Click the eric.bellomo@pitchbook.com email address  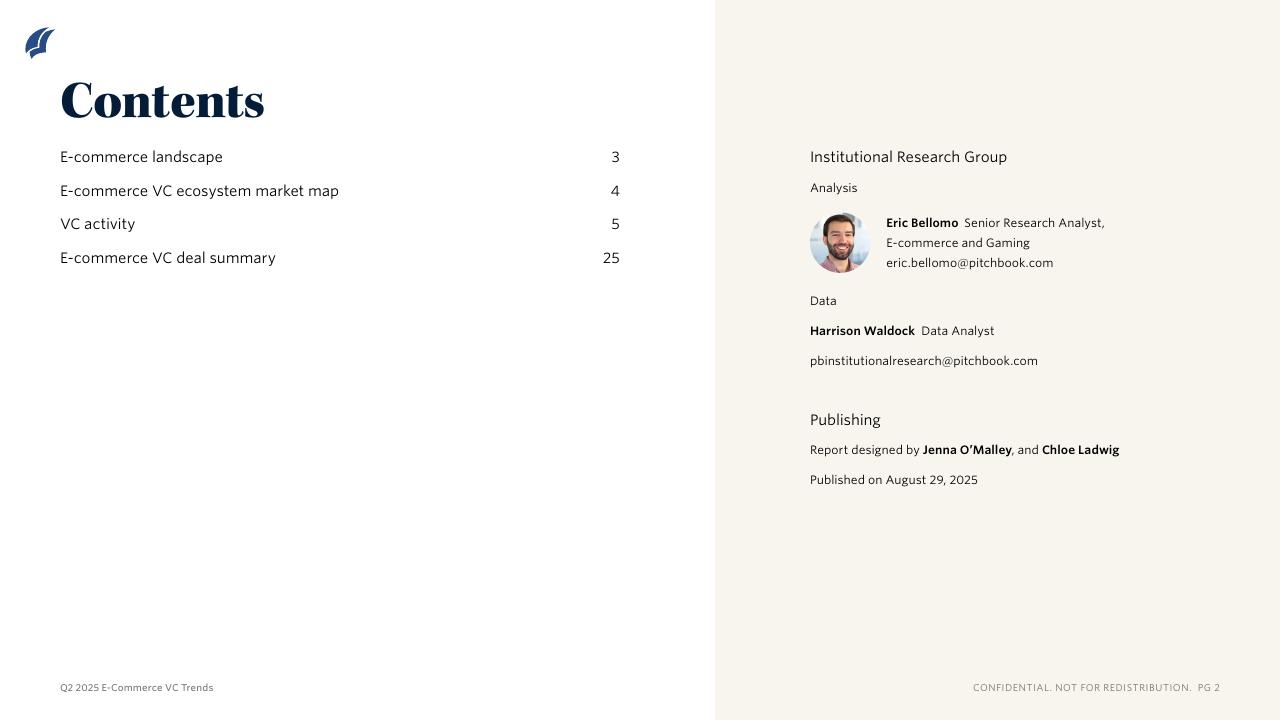tap(969, 263)
